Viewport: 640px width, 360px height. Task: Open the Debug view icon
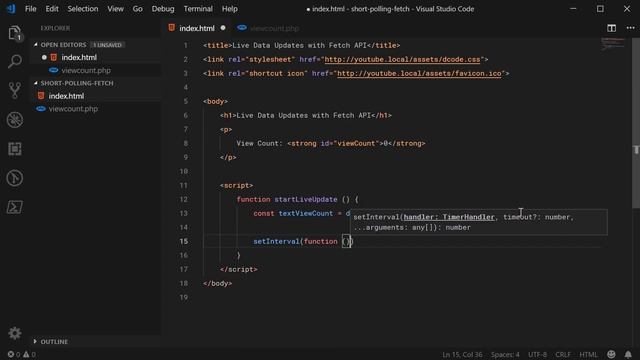coord(15,120)
